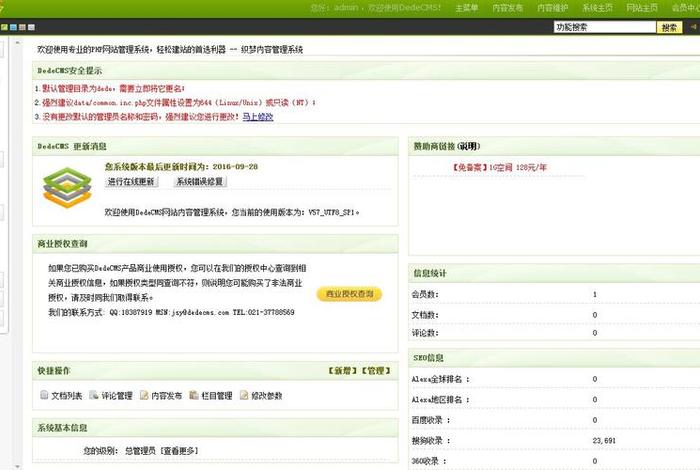Screen dimensions: 700x470
Task: Focus the 功能搜索 search field
Action: pyautogui.click(x=604, y=27)
